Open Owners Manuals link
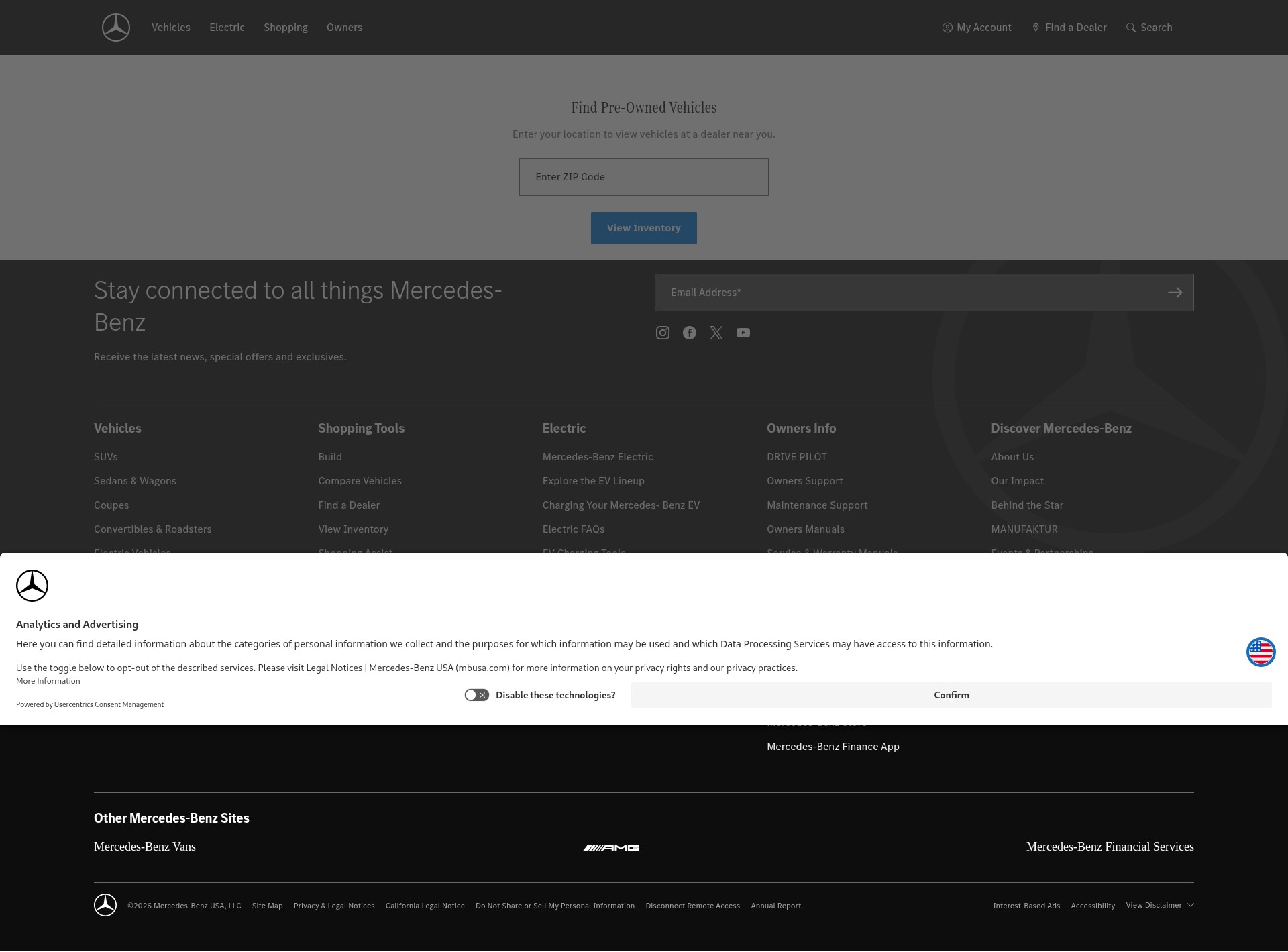Screen dimensions: 1288x952 click(x=806, y=529)
